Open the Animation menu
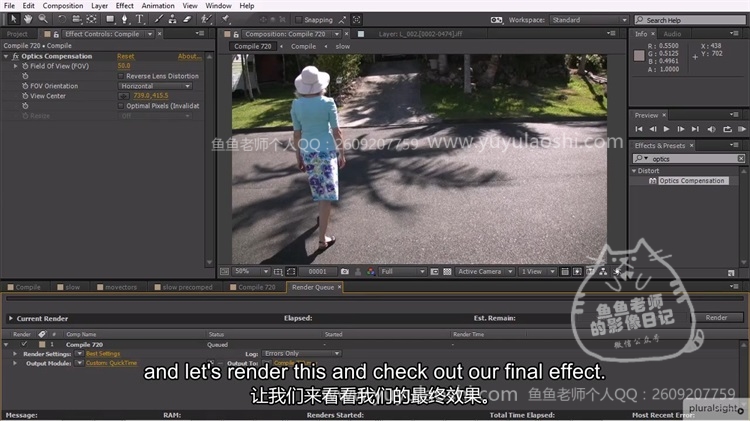The width and height of the screenshot is (750, 421). click(157, 6)
